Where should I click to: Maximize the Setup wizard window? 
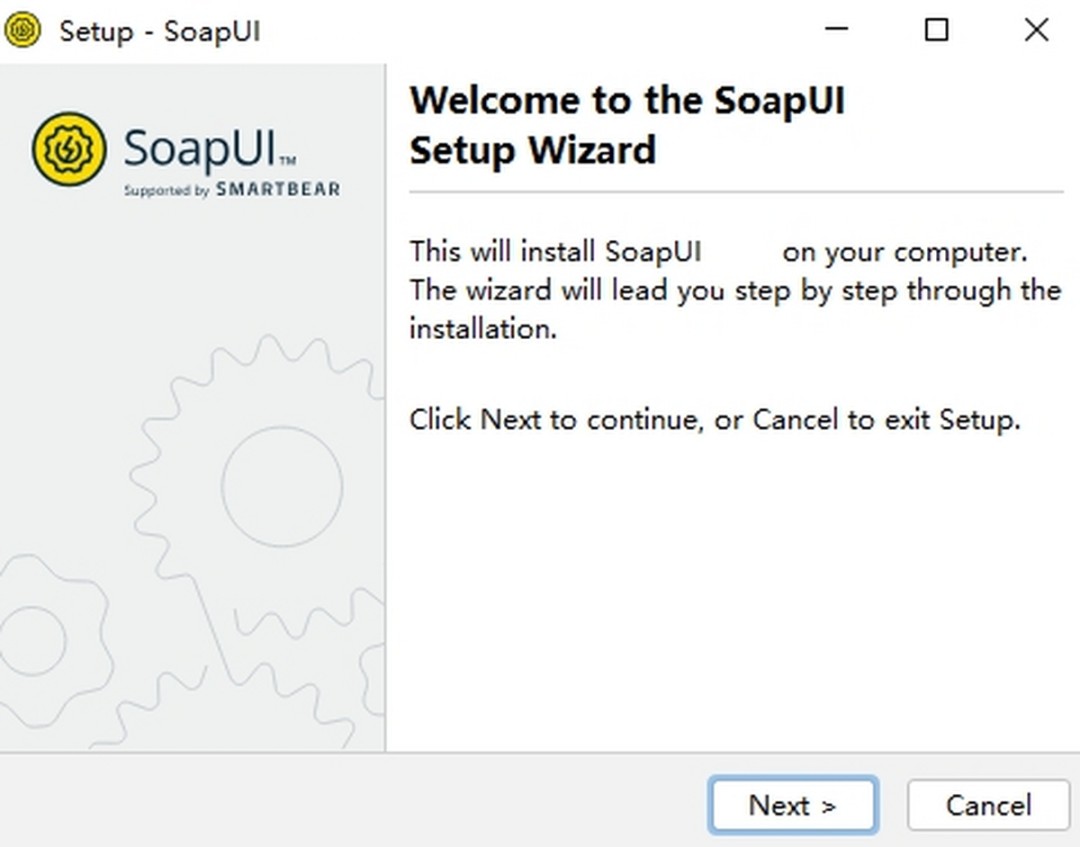point(936,30)
